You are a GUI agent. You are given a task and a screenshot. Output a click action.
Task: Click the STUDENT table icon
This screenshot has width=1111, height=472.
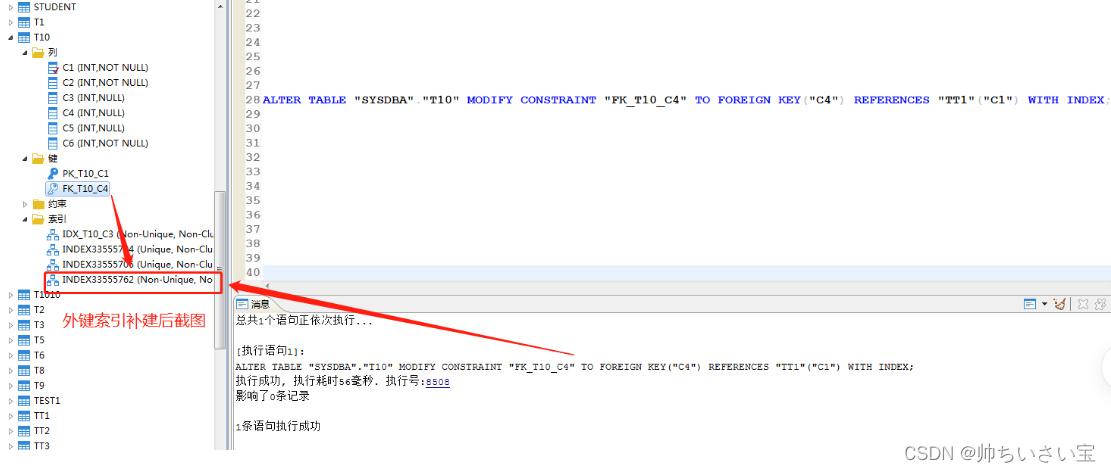[x=23, y=6]
